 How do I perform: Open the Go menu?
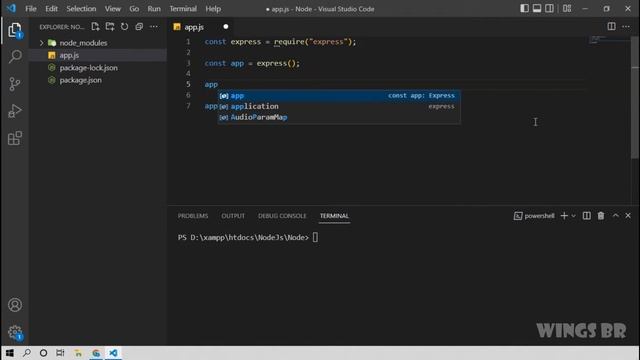134,9
